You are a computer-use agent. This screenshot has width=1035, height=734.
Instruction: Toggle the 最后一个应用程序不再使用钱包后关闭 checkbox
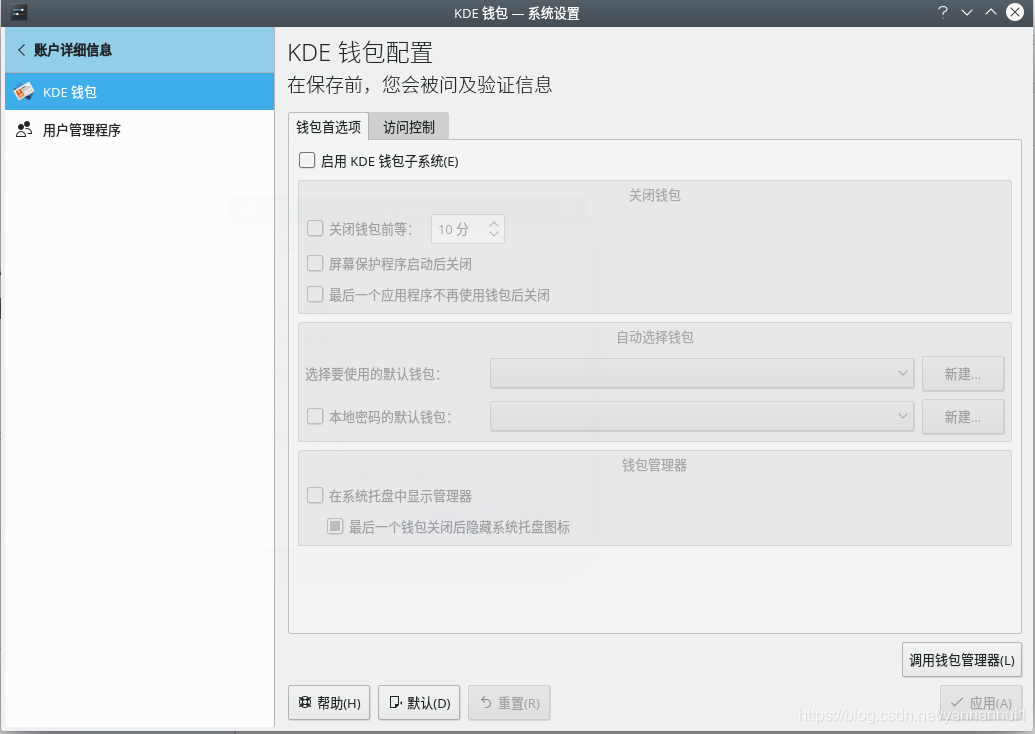[315, 294]
